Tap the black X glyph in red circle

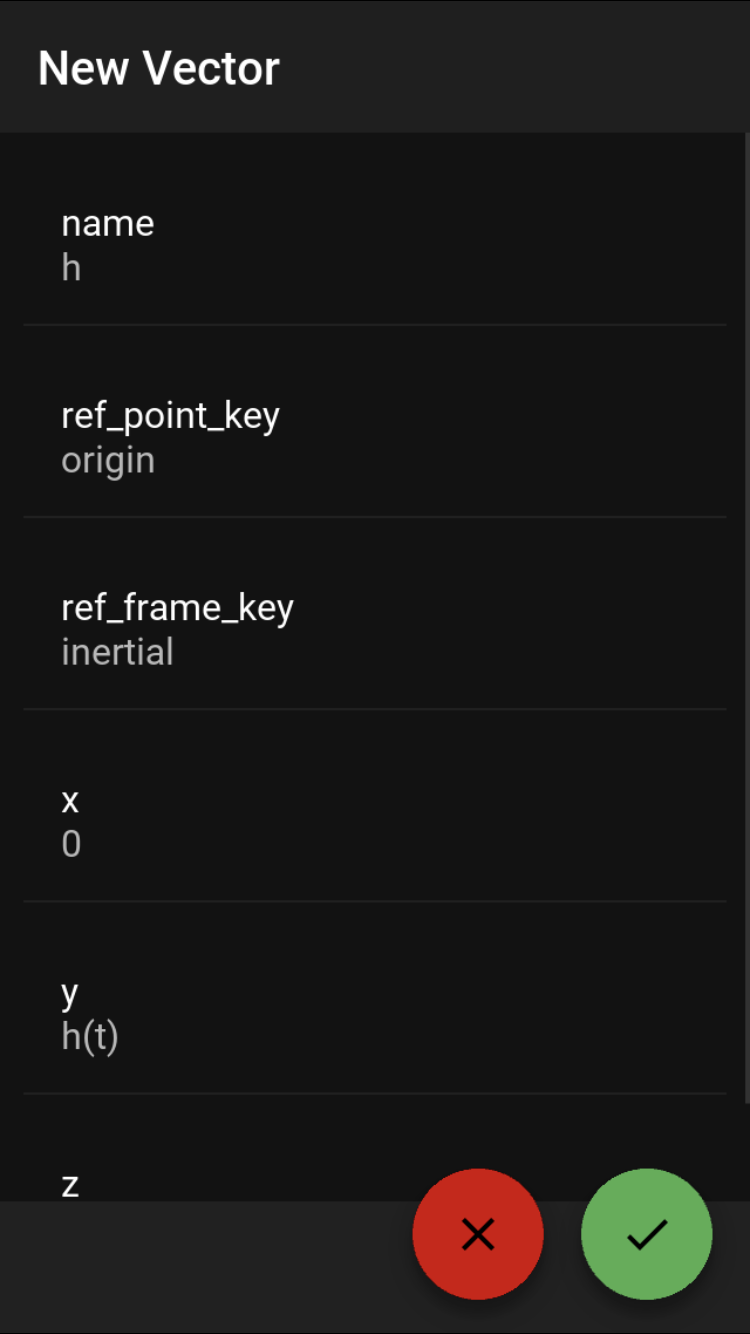coord(478,1235)
